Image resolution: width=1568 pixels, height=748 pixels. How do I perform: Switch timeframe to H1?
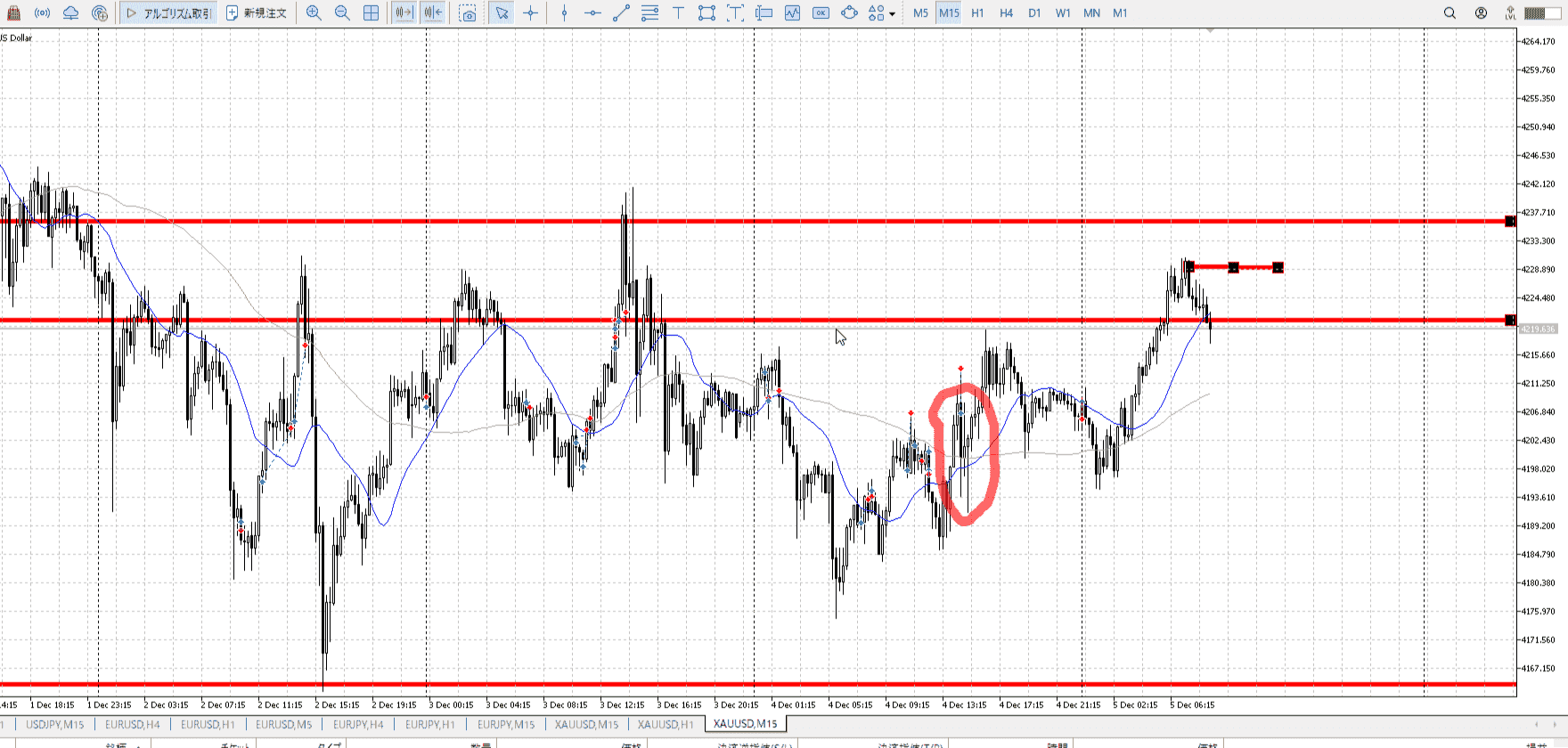[977, 13]
